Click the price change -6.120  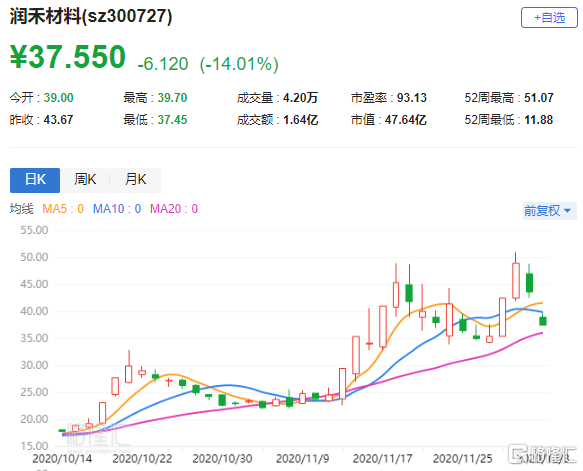(163, 64)
